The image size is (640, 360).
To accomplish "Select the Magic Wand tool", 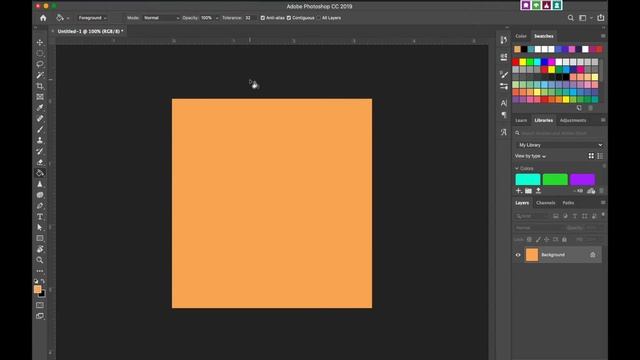I will click(40, 75).
